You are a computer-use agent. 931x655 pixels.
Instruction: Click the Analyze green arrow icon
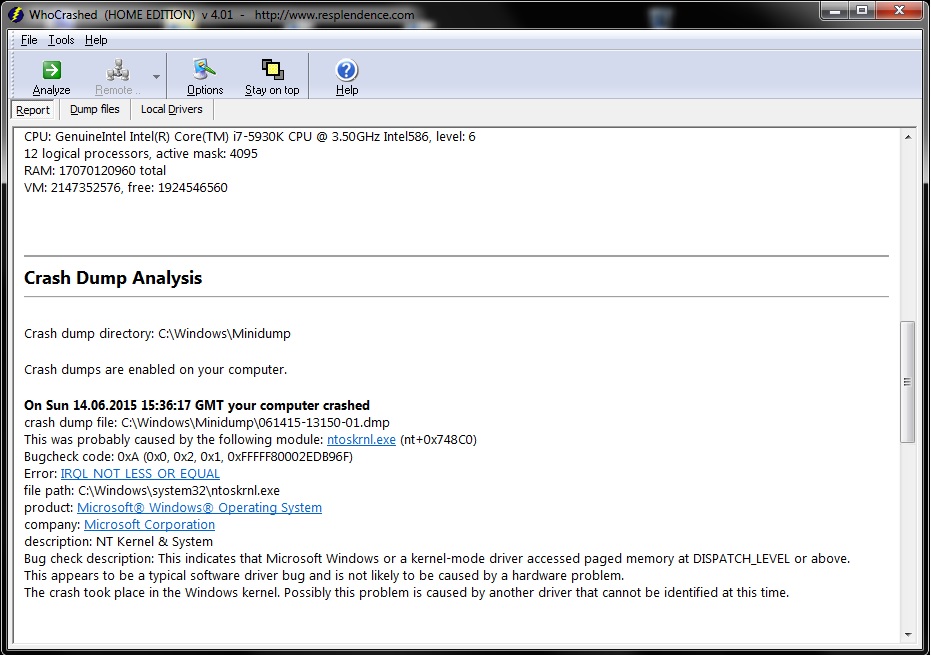[x=52, y=70]
